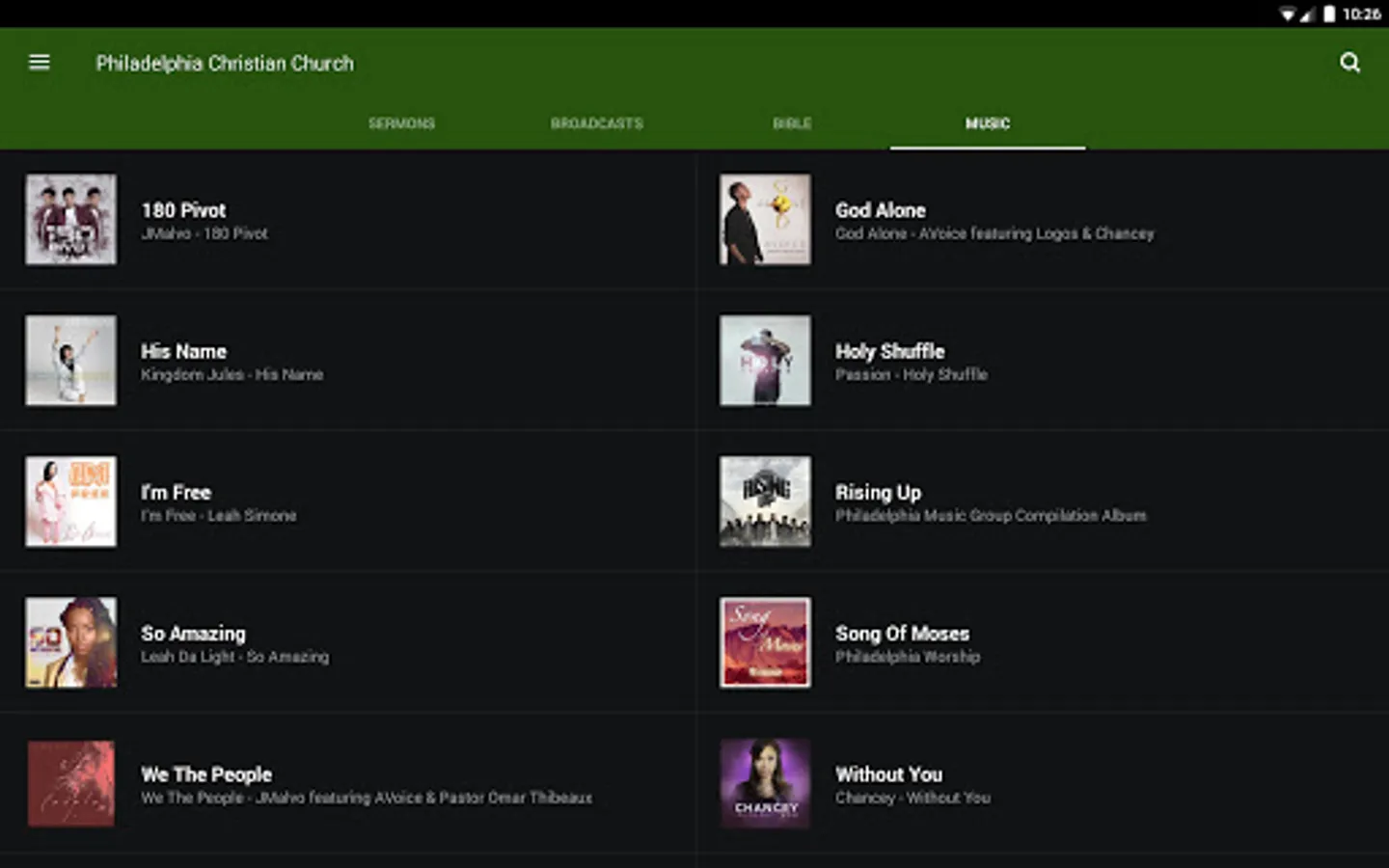This screenshot has width=1389, height=868.
Task: Click the 'Kingdom Jules - His Name' subtitle
Action: coord(231,374)
